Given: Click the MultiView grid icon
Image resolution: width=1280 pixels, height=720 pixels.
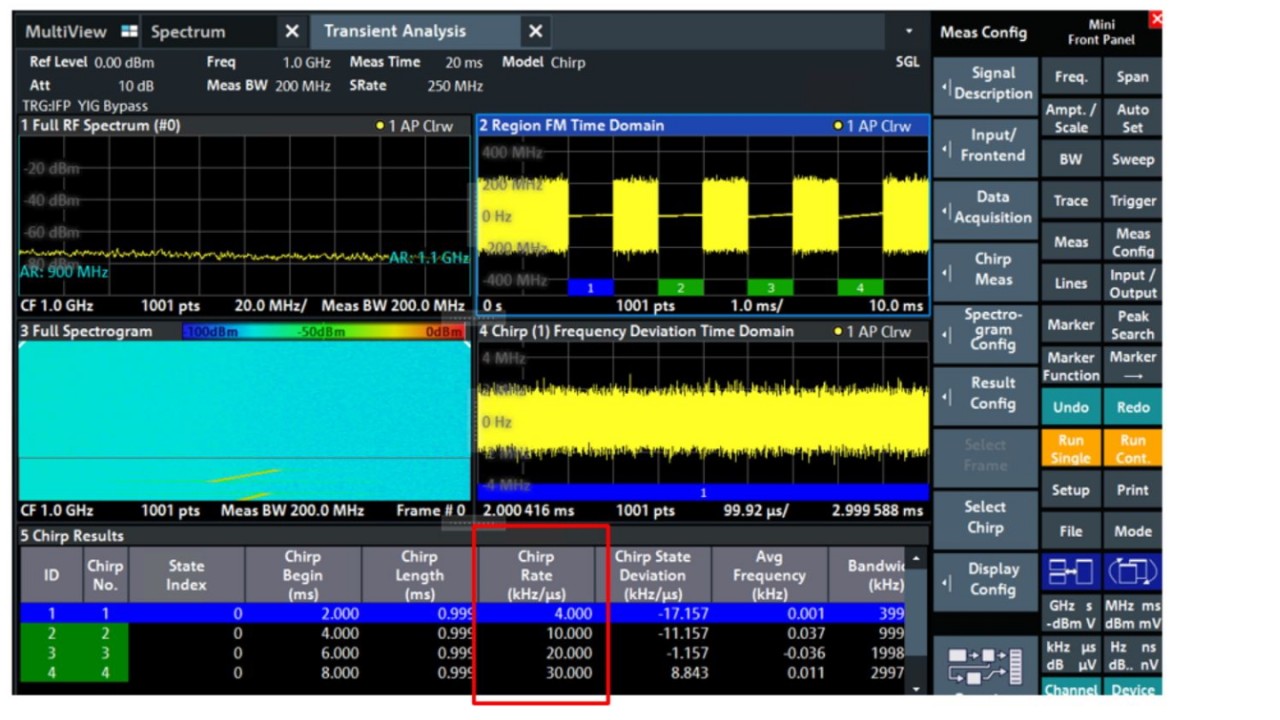Looking at the screenshot, I should pyautogui.click(x=129, y=31).
